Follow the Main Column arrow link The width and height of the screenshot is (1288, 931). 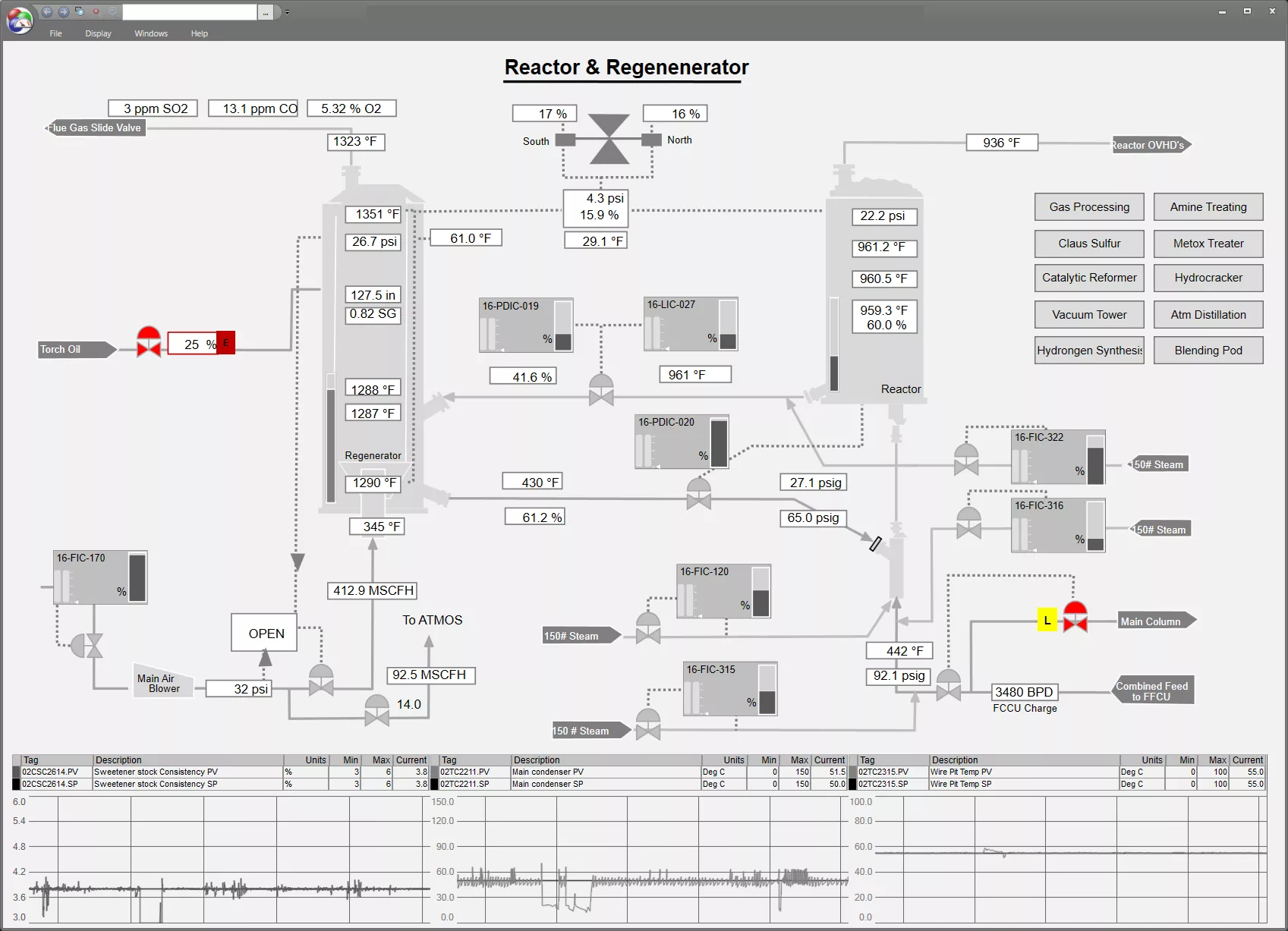click(x=1157, y=621)
